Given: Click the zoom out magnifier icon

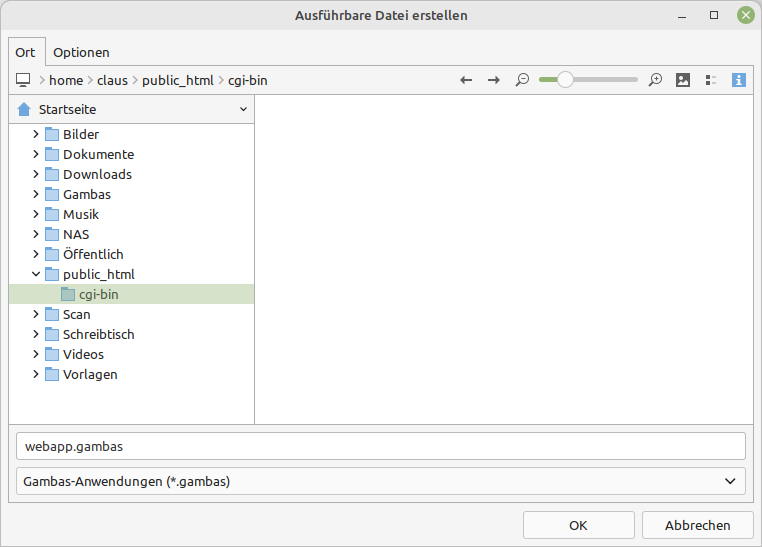Looking at the screenshot, I should click(521, 80).
